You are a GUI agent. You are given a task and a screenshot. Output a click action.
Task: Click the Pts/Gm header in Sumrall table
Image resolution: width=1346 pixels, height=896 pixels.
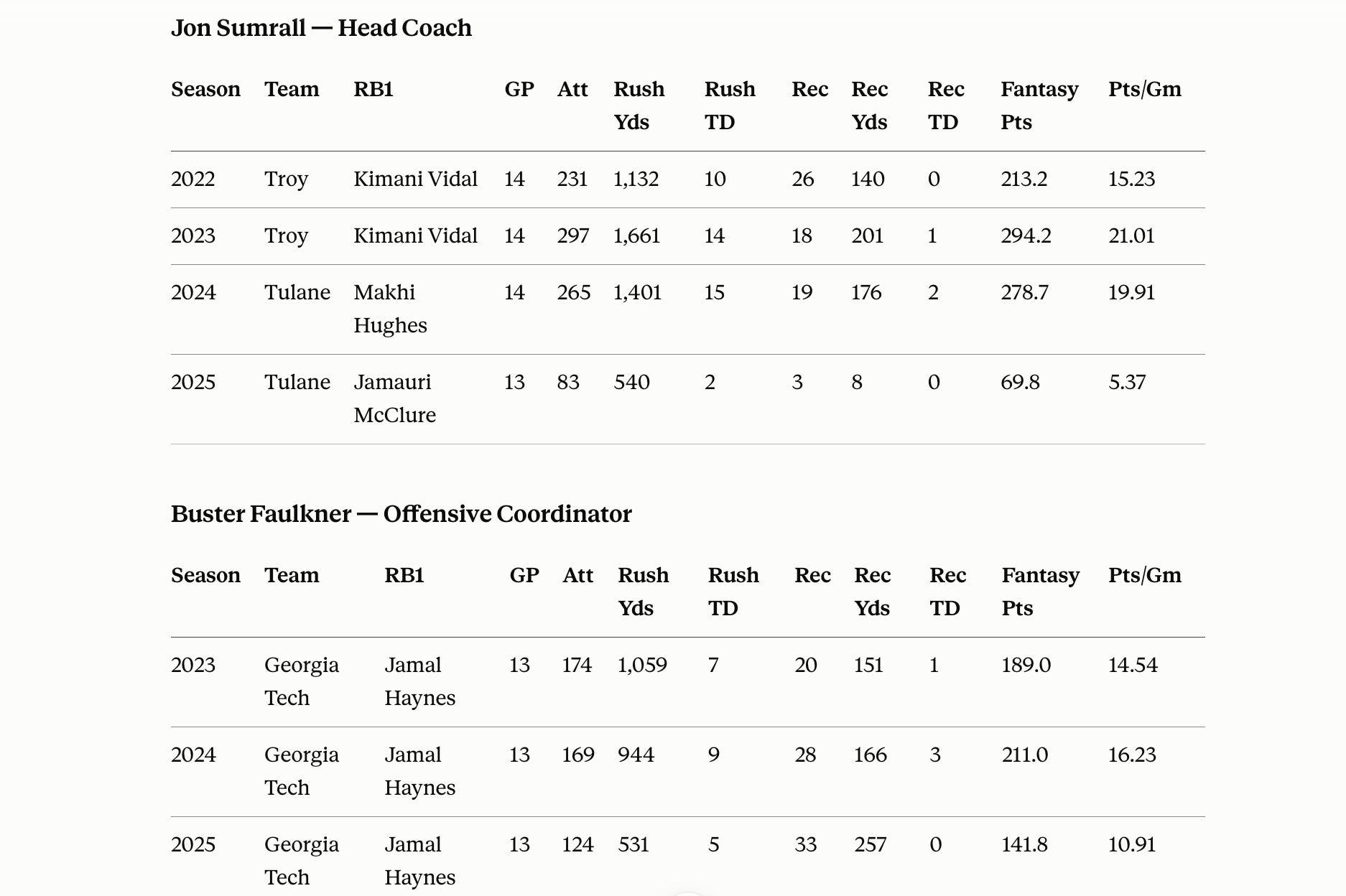tap(1144, 89)
